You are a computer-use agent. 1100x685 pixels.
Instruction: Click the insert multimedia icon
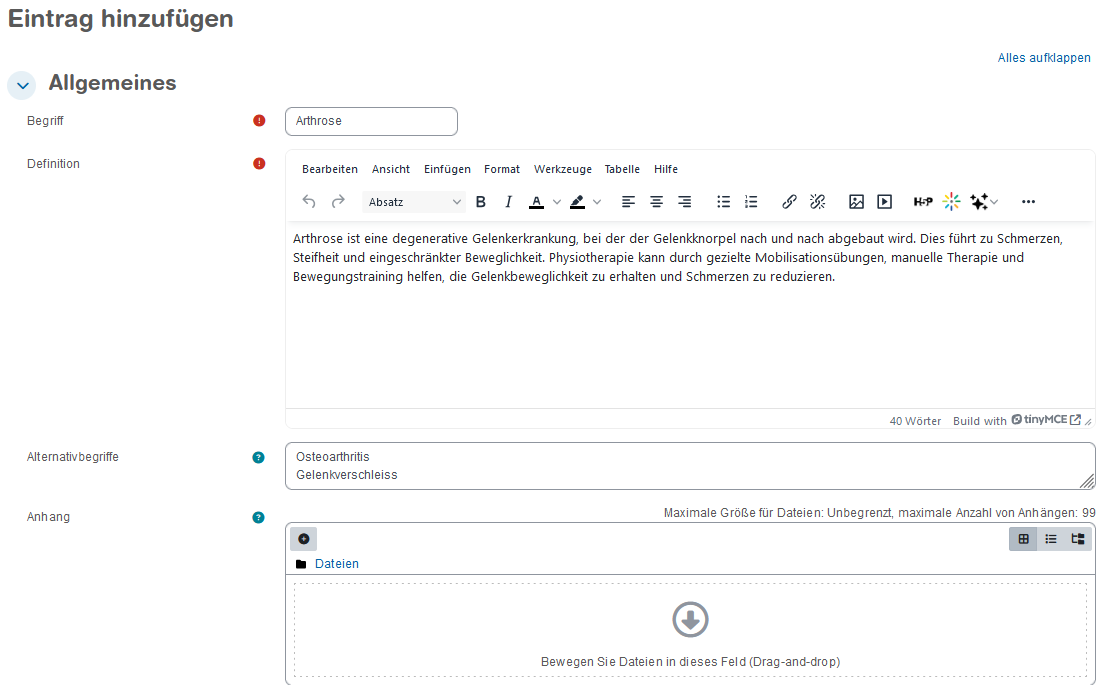coord(884,202)
